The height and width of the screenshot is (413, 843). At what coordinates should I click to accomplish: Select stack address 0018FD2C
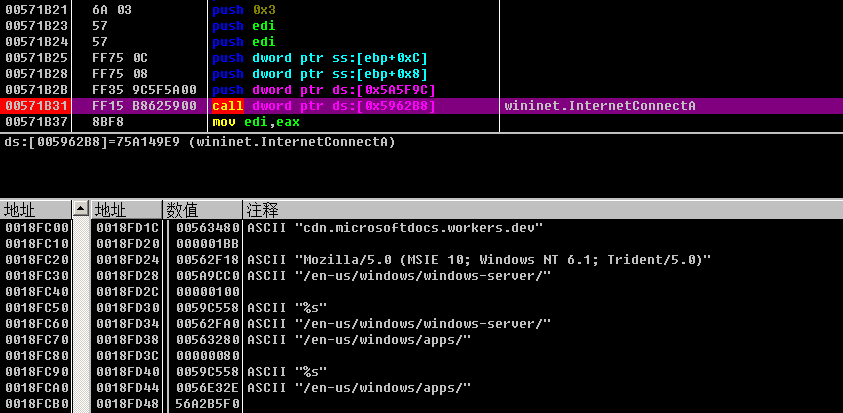click(126, 291)
